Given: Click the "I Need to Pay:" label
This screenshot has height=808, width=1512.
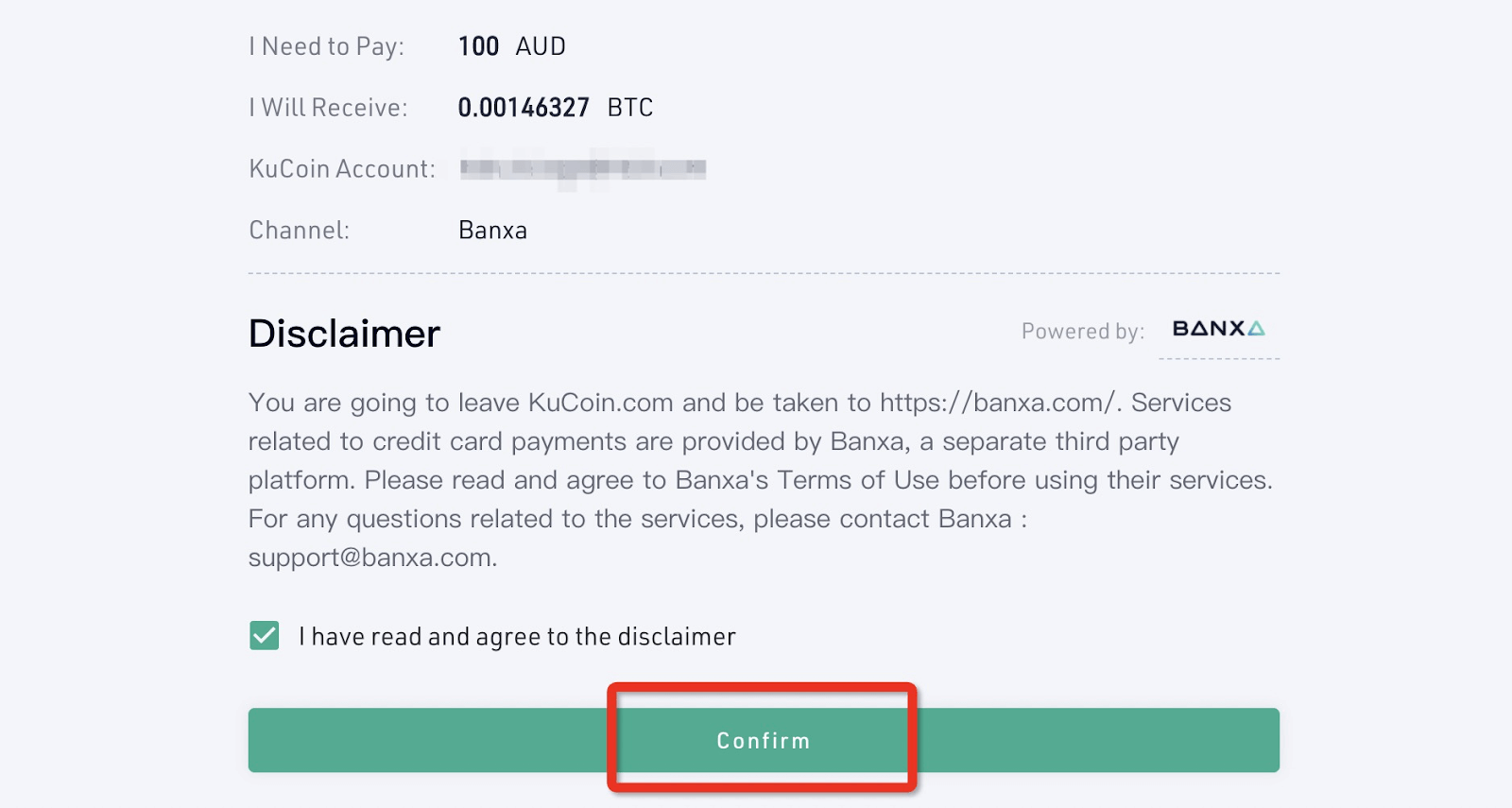Looking at the screenshot, I should point(326,46).
